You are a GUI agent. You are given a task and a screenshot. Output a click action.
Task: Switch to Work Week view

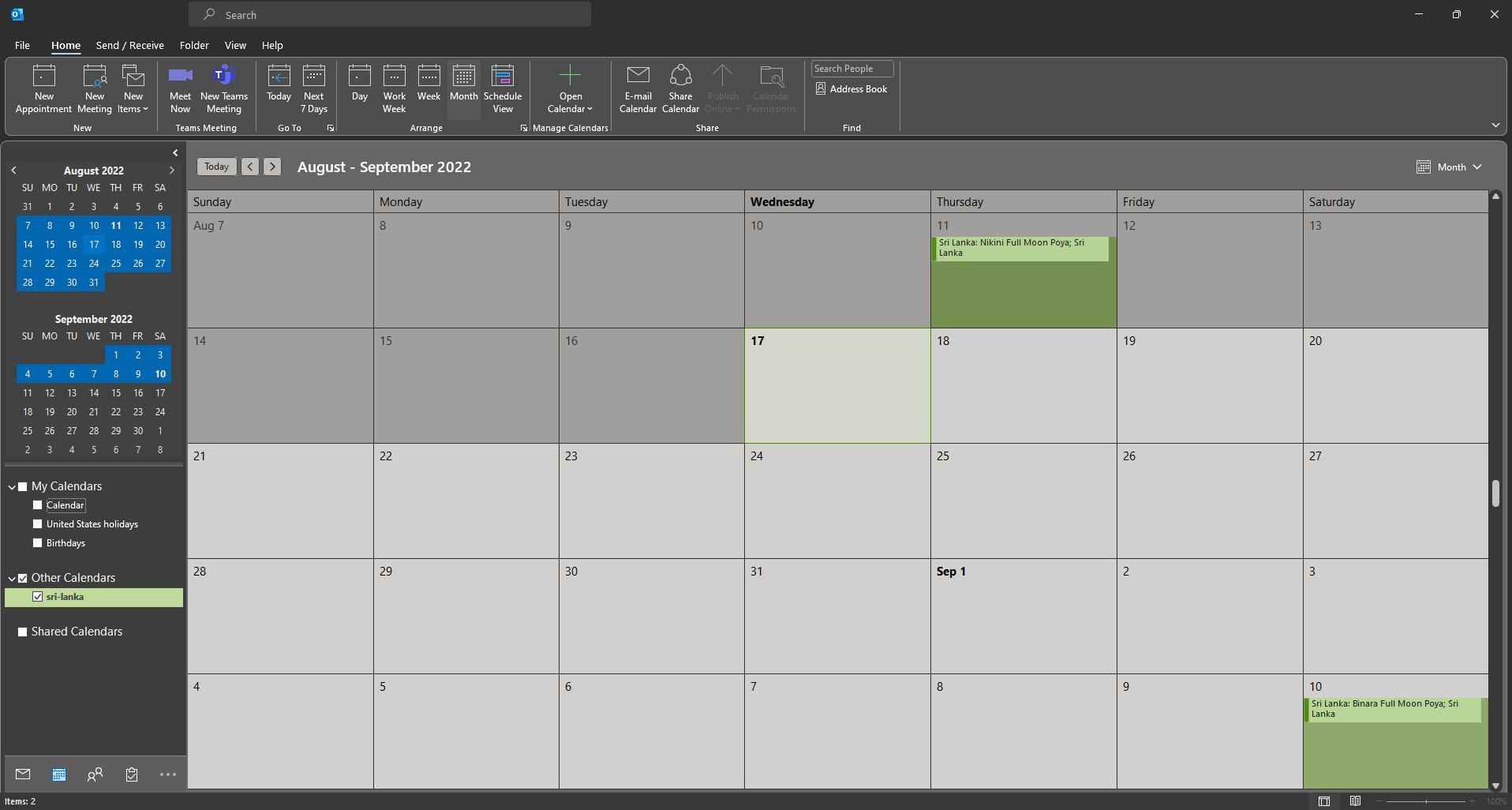(395, 89)
